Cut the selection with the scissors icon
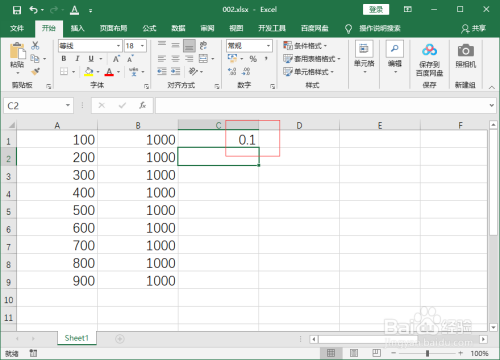Screen dimensions: 500x360 click(35, 45)
